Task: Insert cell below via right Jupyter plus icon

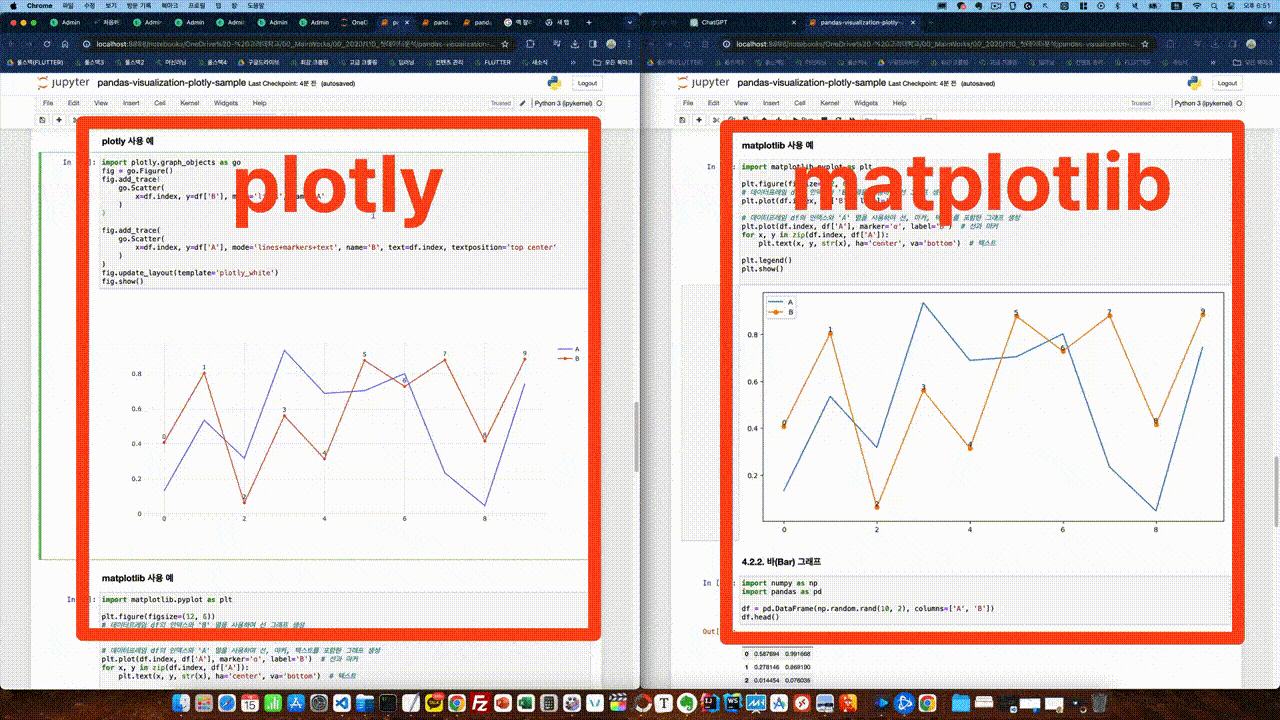Action: tap(701, 119)
